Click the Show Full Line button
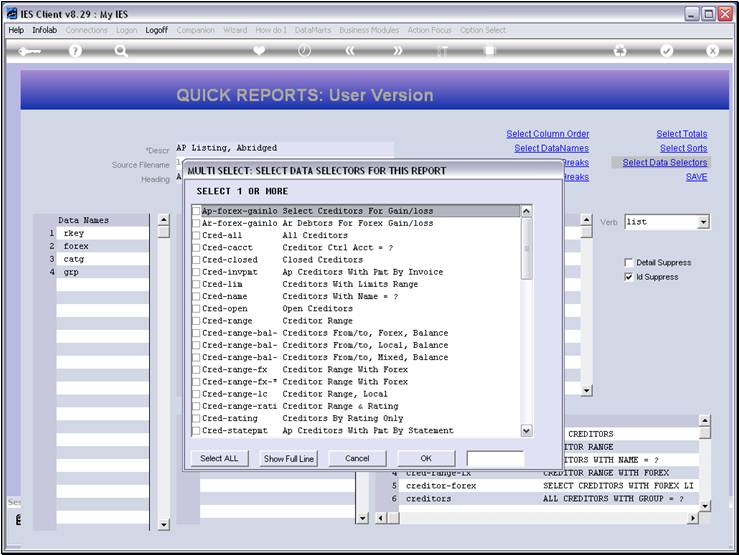739x555 pixels. [288, 458]
